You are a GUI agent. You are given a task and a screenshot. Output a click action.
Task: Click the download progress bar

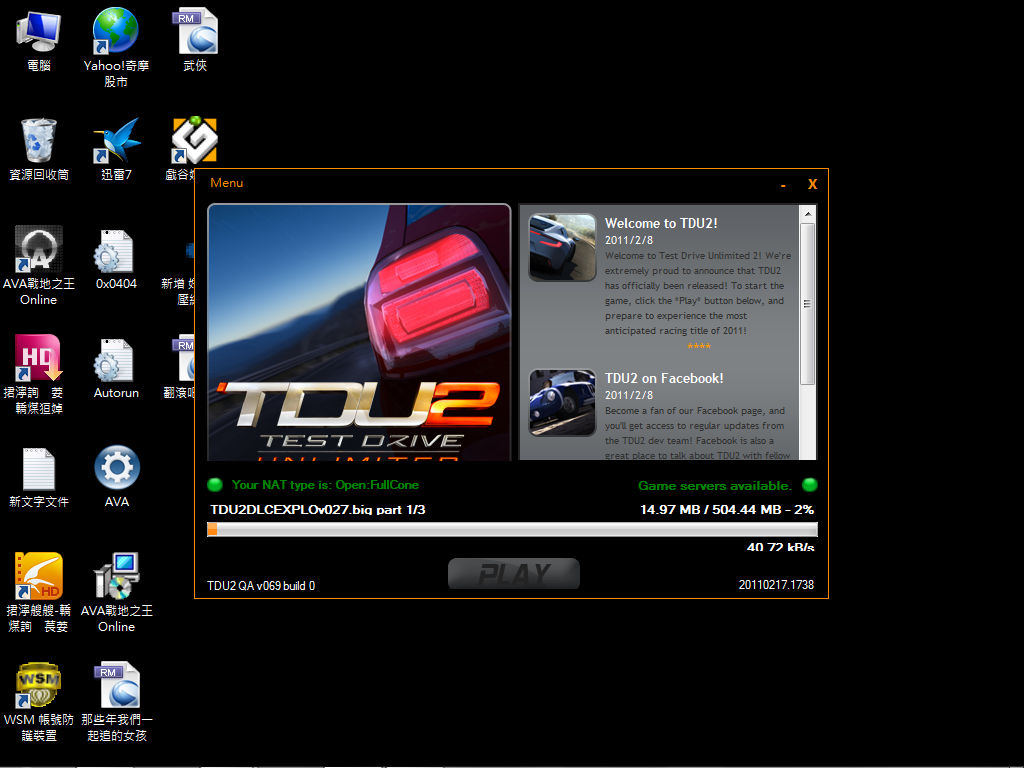(x=511, y=530)
